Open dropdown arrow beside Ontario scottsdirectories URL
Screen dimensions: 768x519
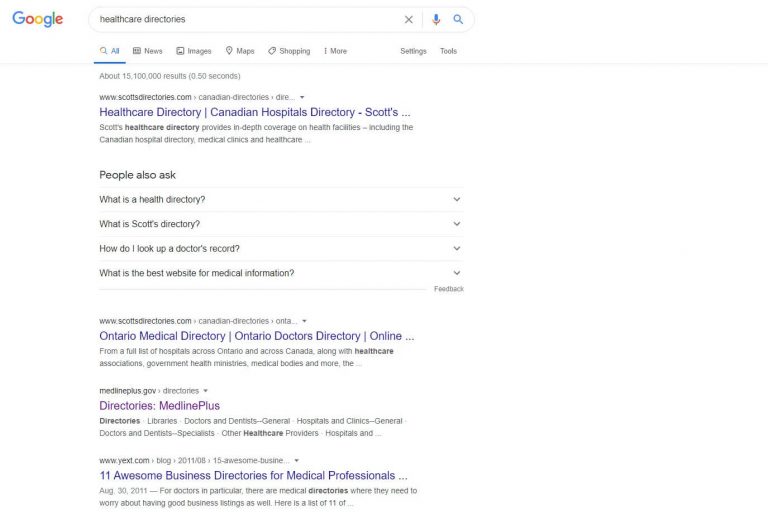pos(304,321)
